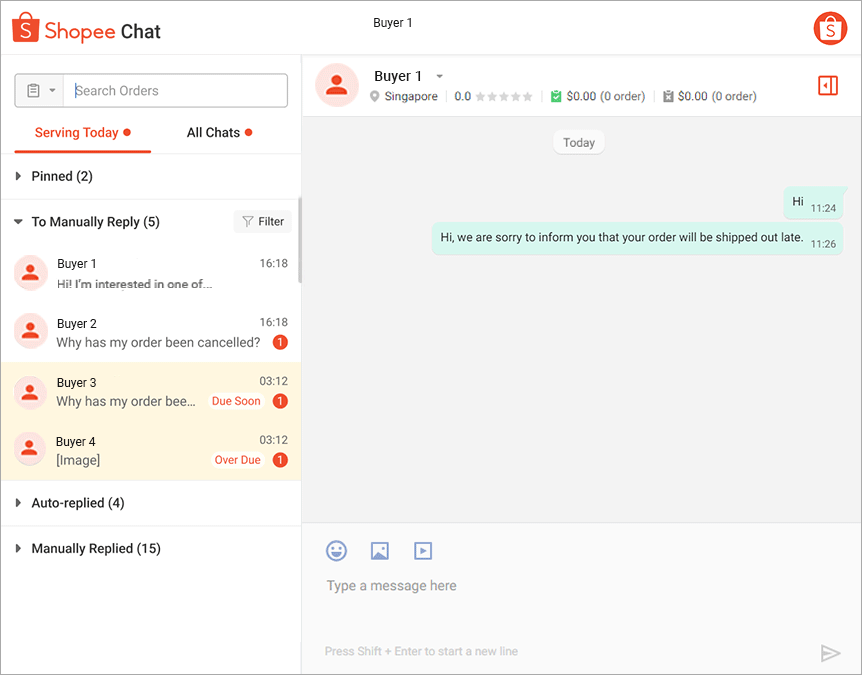Click the Buyer 2 avatar icon

click(30, 331)
